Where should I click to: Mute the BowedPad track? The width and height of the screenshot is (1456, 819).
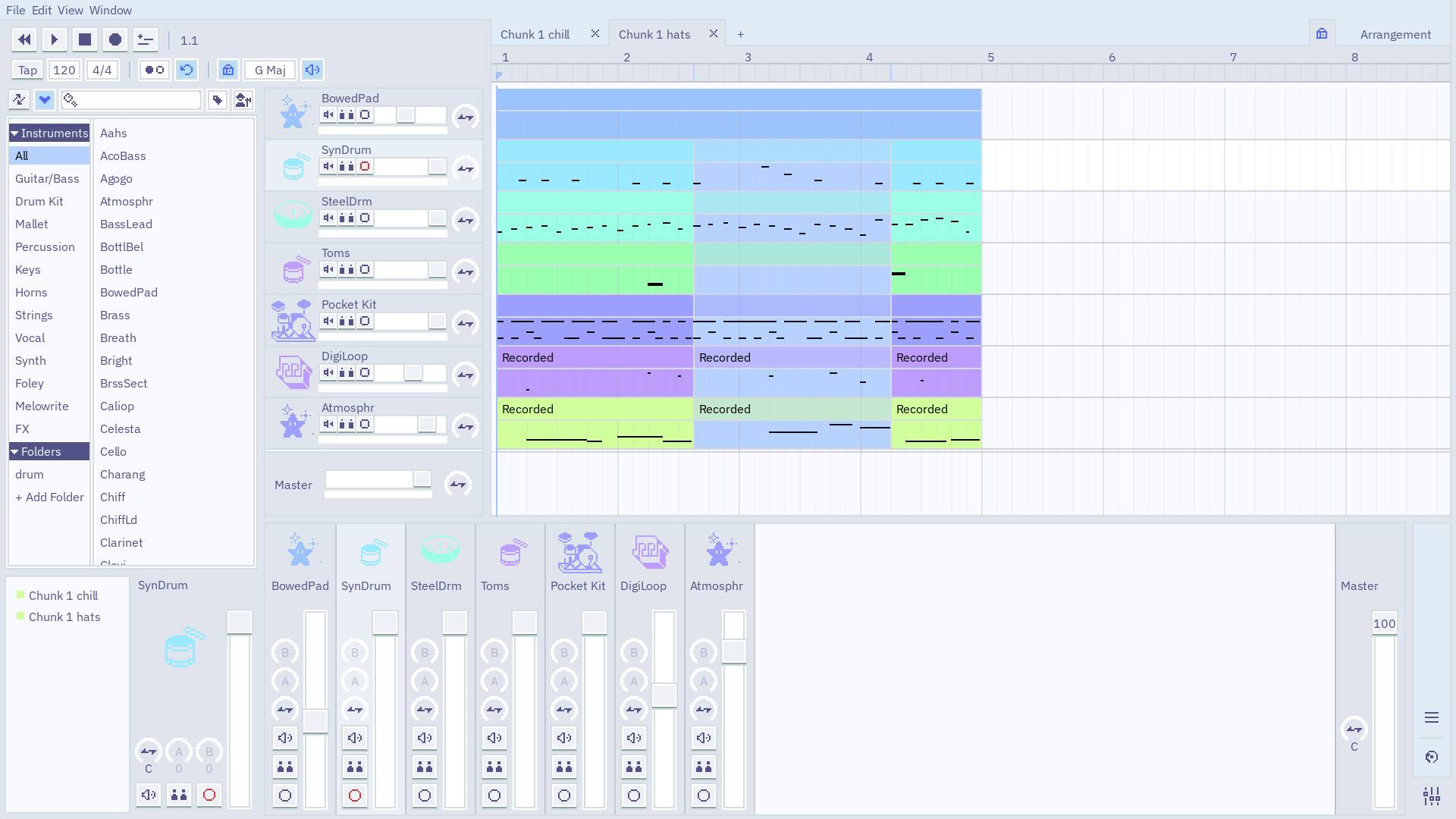tap(328, 115)
